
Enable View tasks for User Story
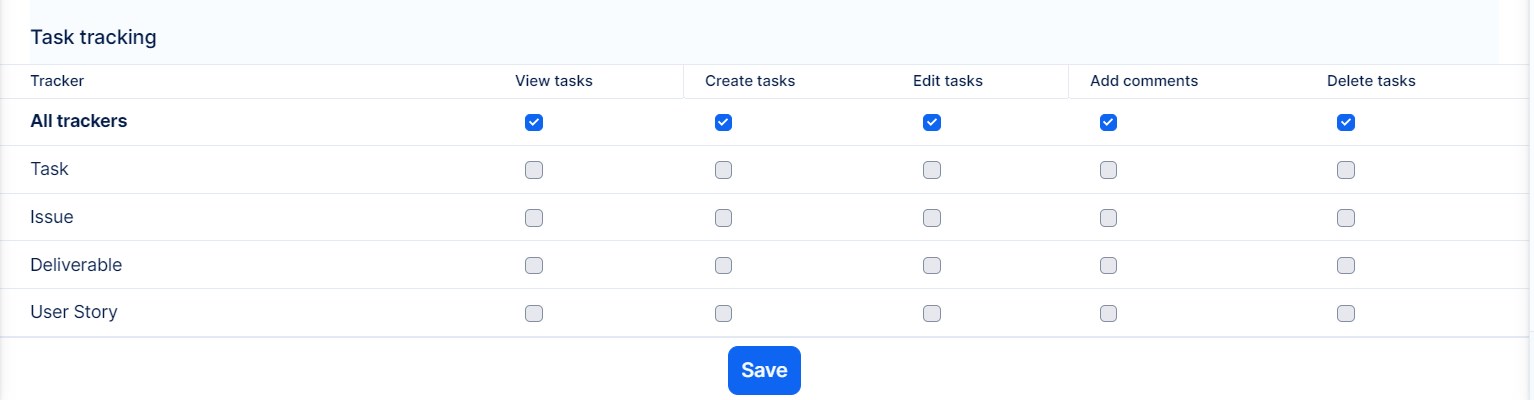[534, 313]
